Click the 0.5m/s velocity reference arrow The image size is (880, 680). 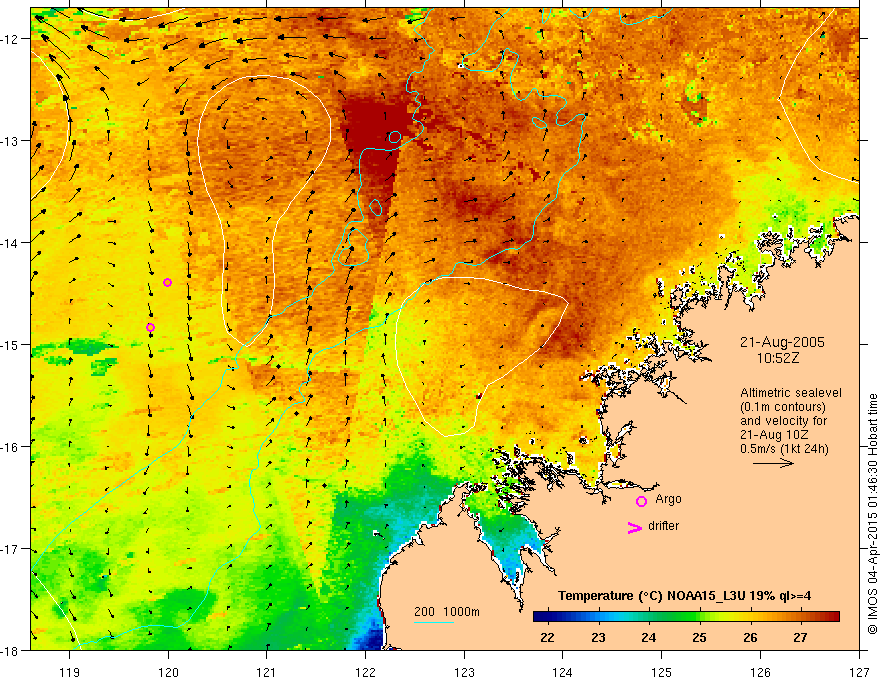click(x=773, y=463)
